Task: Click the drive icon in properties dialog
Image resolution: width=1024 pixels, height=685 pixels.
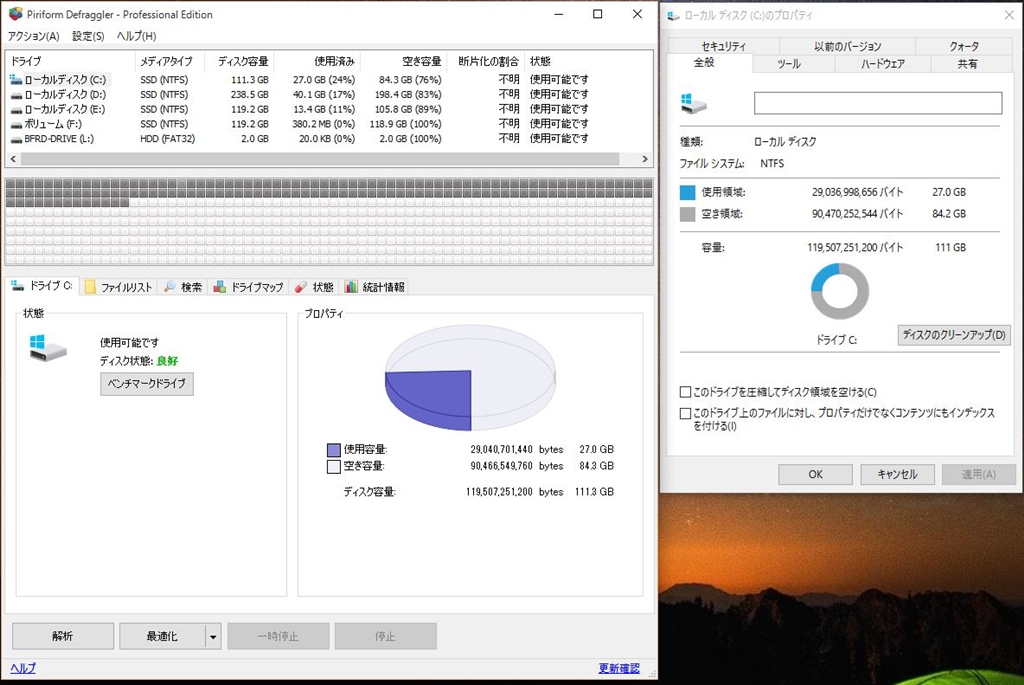Action: tap(694, 103)
